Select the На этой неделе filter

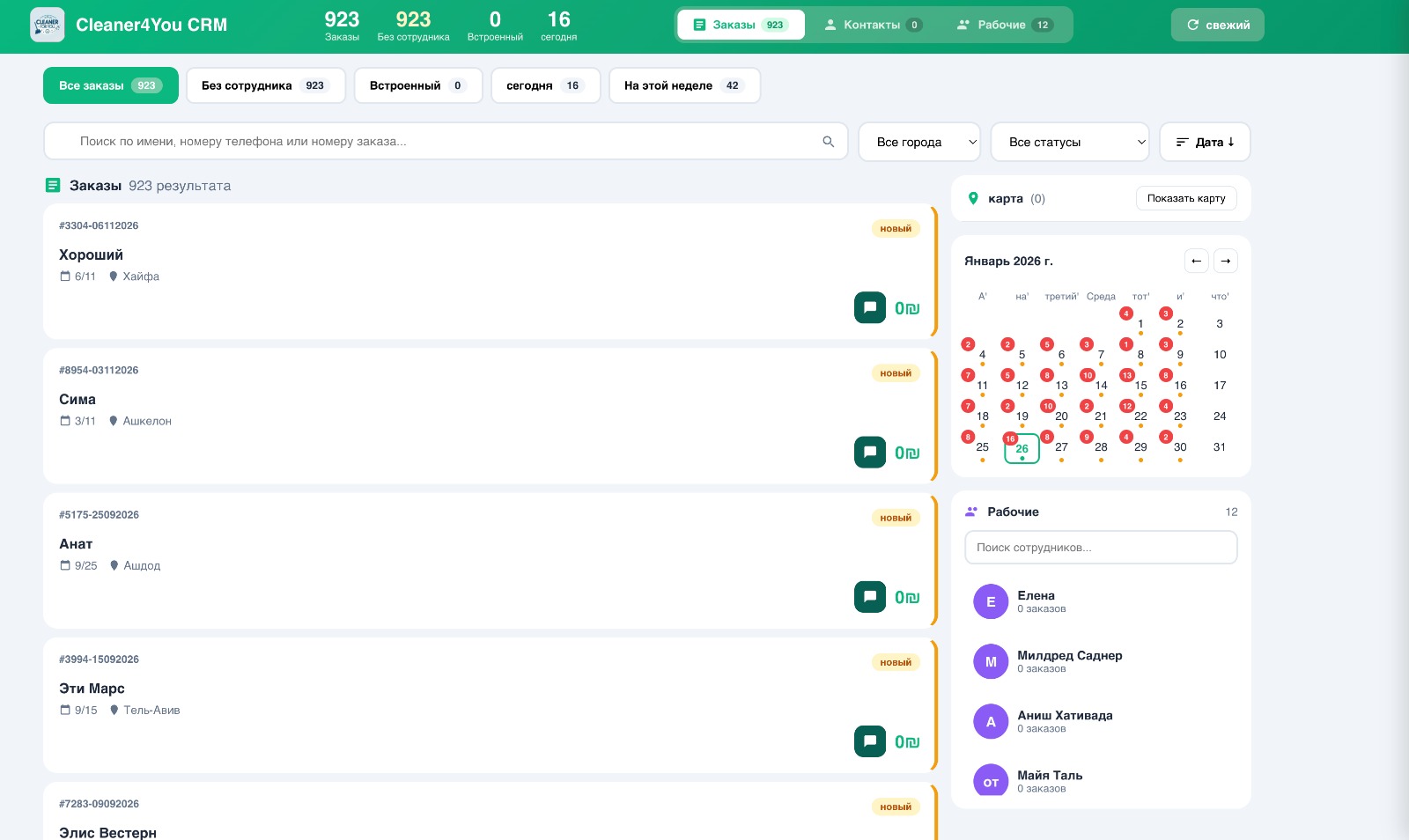pyautogui.click(x=684, y=85)
